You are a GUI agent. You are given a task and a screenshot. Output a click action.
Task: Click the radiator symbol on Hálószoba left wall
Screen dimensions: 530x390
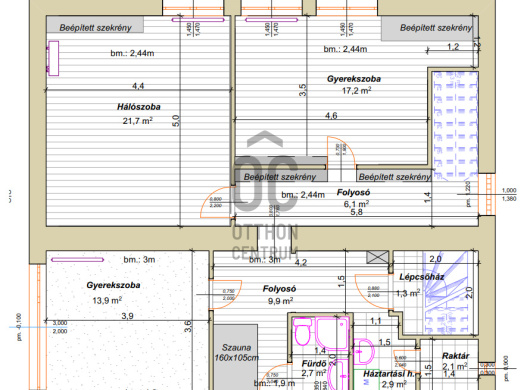(x=53, y=58)
